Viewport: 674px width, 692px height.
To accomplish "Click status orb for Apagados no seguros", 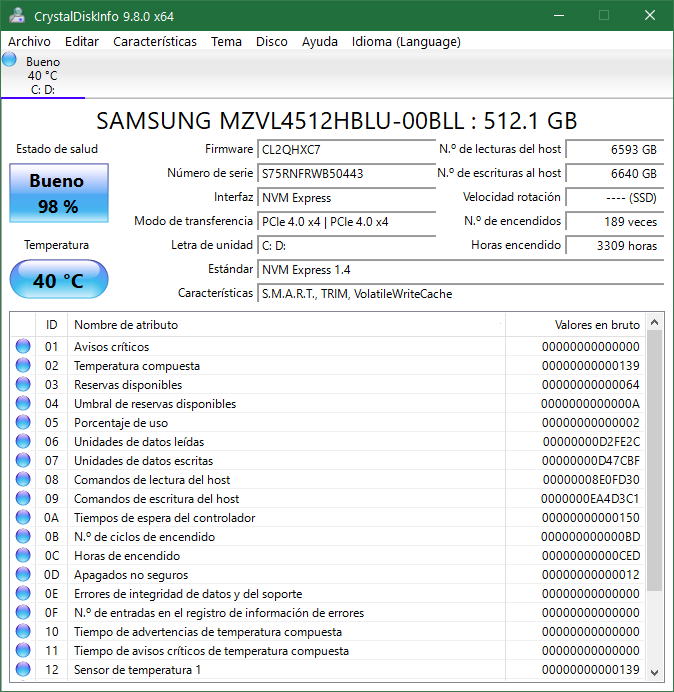I will point(23,575).
